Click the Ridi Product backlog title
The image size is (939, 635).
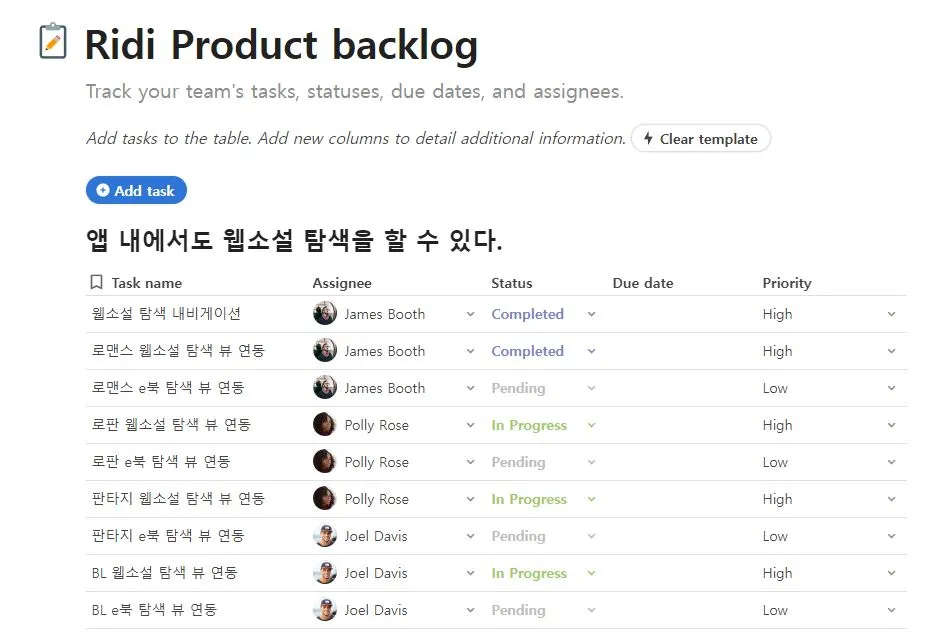tap(281, 44)
